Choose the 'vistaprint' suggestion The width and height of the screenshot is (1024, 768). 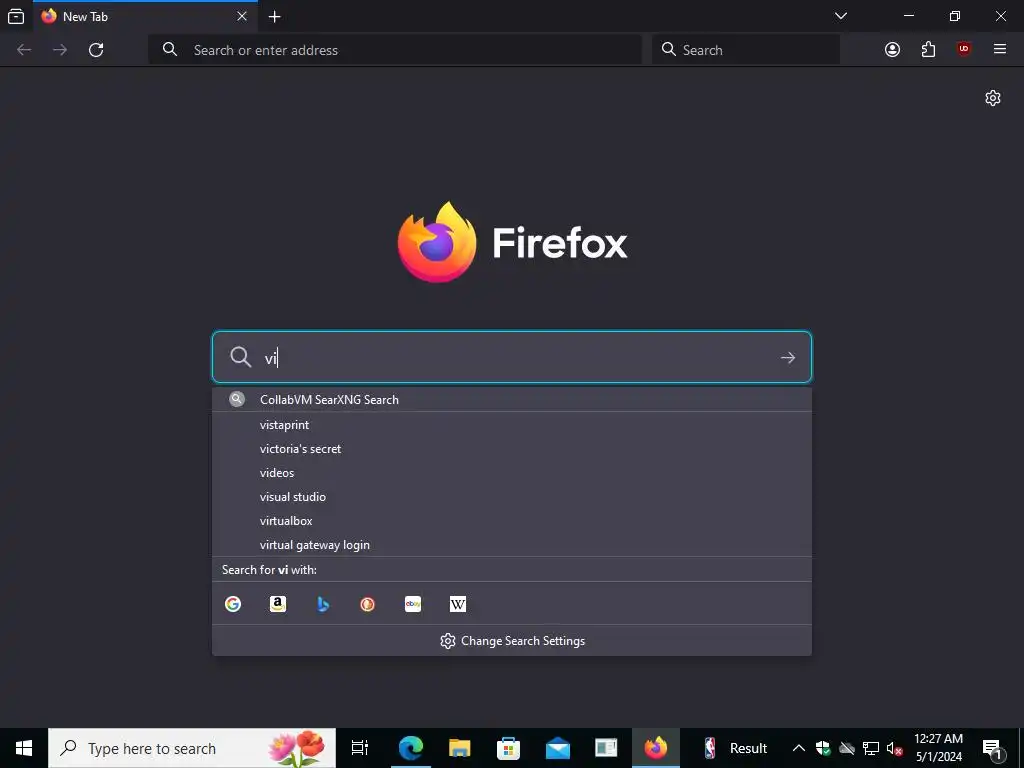click(512, 425)
